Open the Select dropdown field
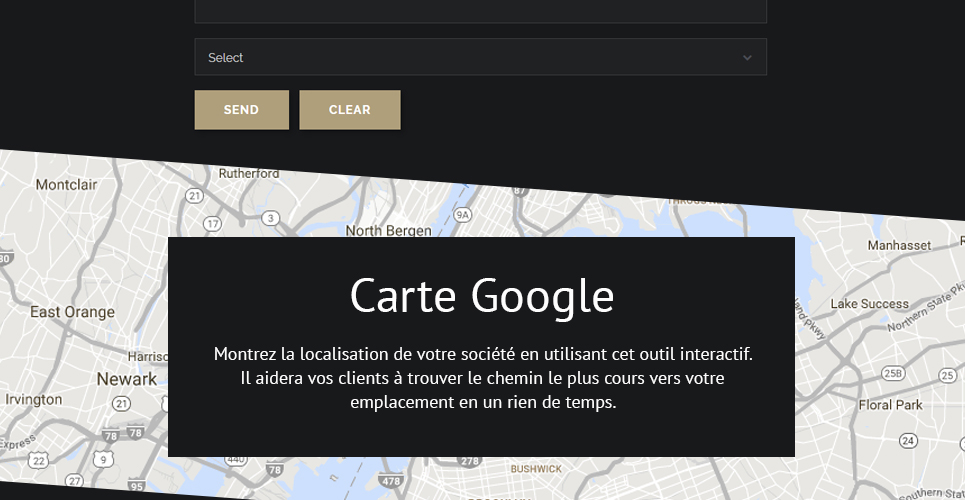Screen dimensions: 965x500 point(481,57)
